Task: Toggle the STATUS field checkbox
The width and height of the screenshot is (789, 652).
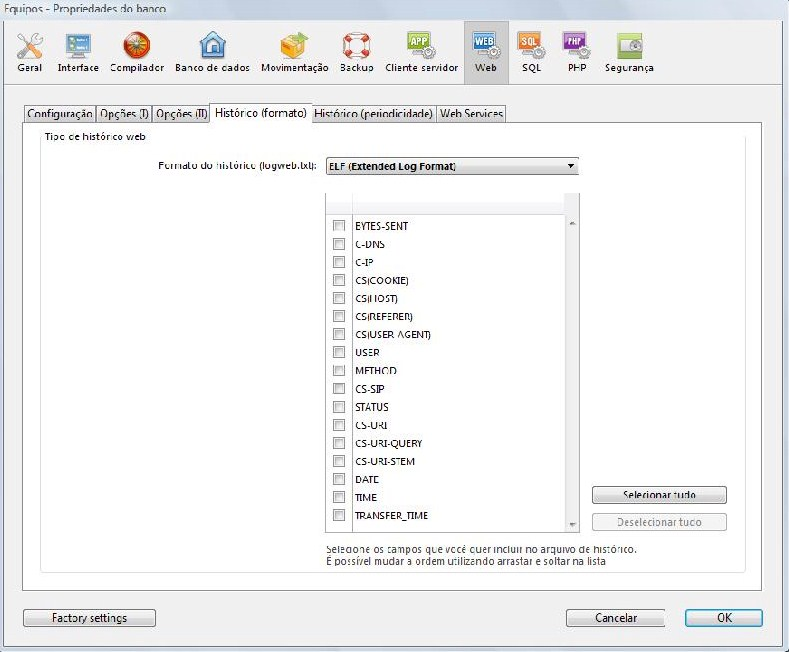Action: 339,407
